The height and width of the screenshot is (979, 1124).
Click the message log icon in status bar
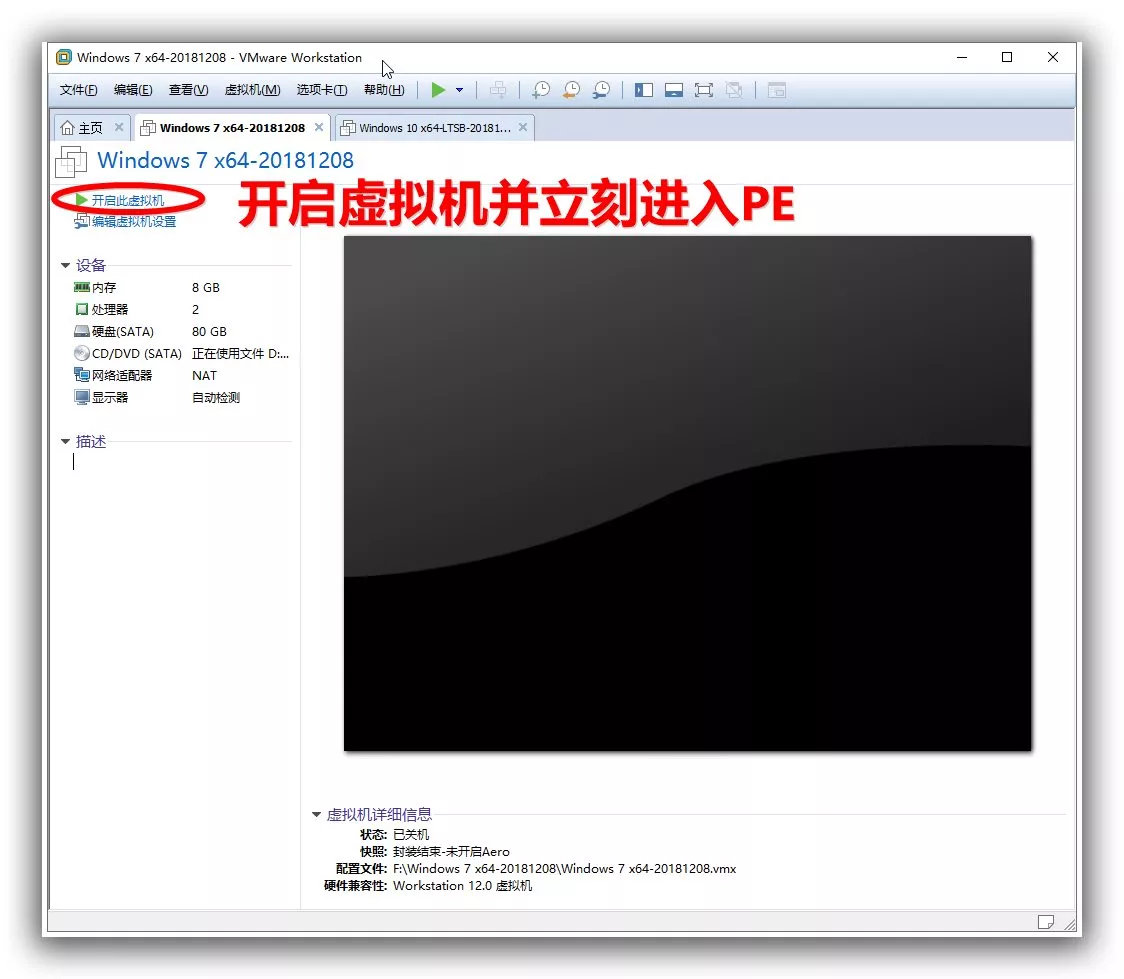click(1046, 922)
